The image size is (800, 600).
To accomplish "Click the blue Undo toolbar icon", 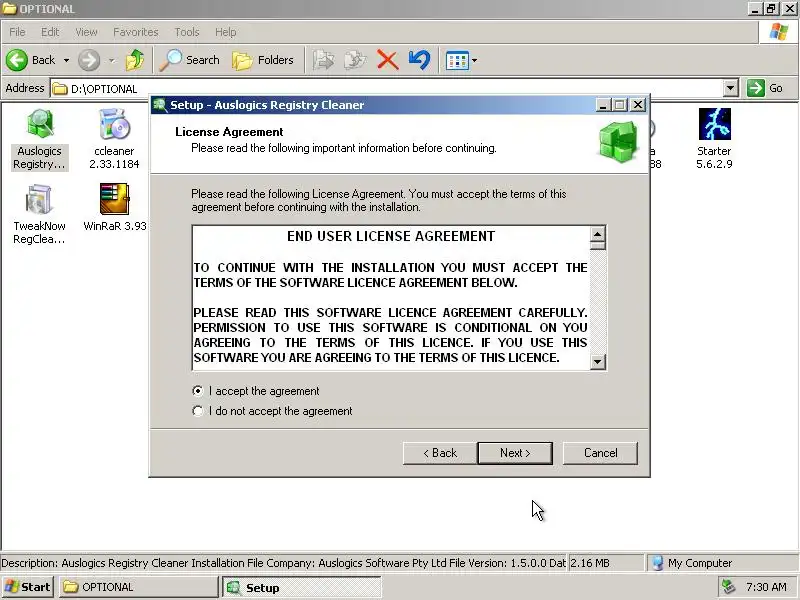I will coord(419,60).
